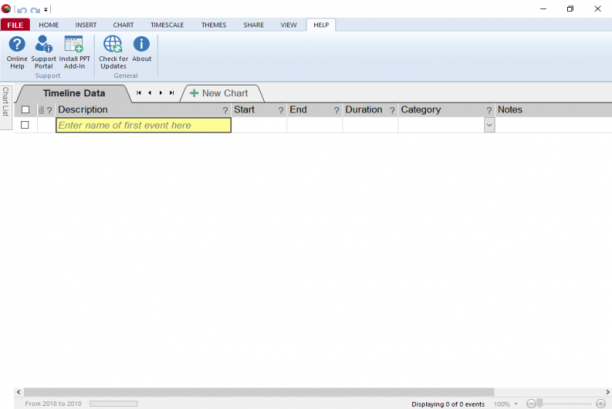Click the scroll left arrow
This screenshot has height=409, width=612.
(x=18, y=392)
